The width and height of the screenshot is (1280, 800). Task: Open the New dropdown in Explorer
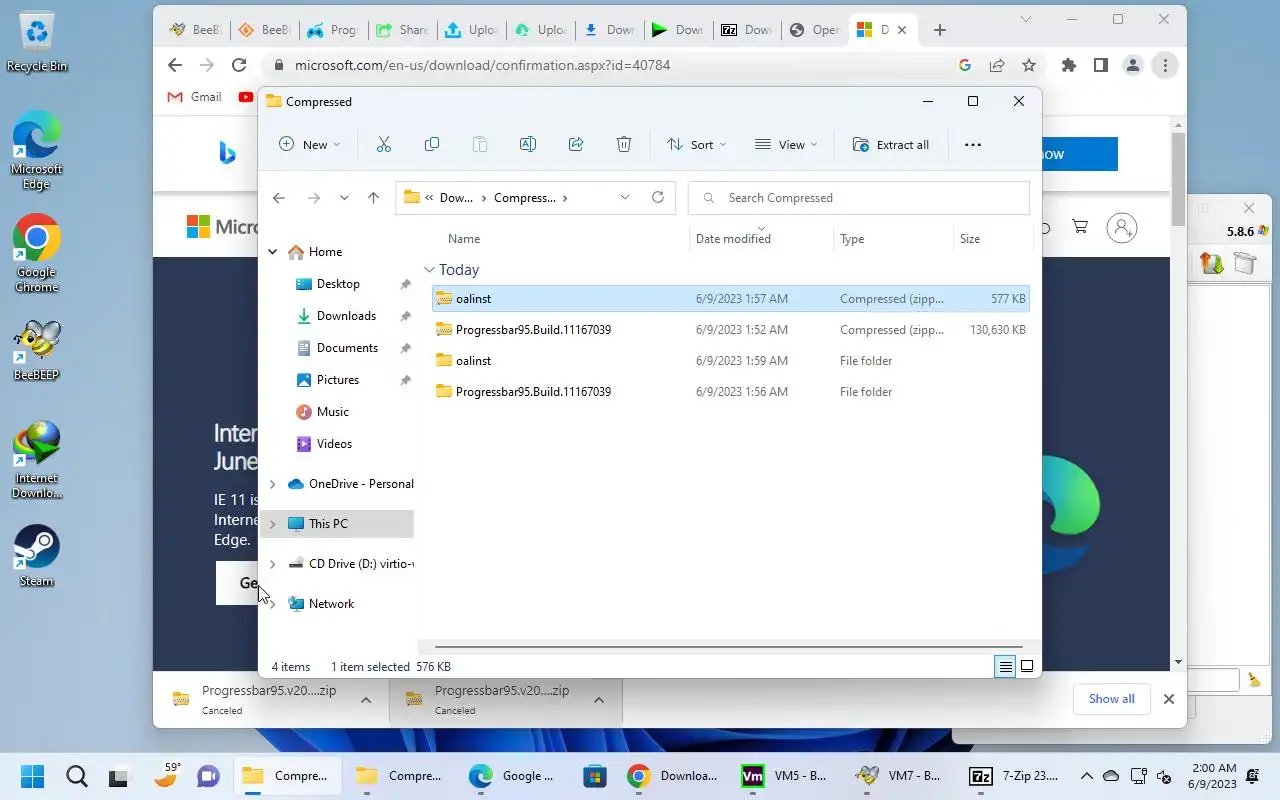[x=309, y=145]
